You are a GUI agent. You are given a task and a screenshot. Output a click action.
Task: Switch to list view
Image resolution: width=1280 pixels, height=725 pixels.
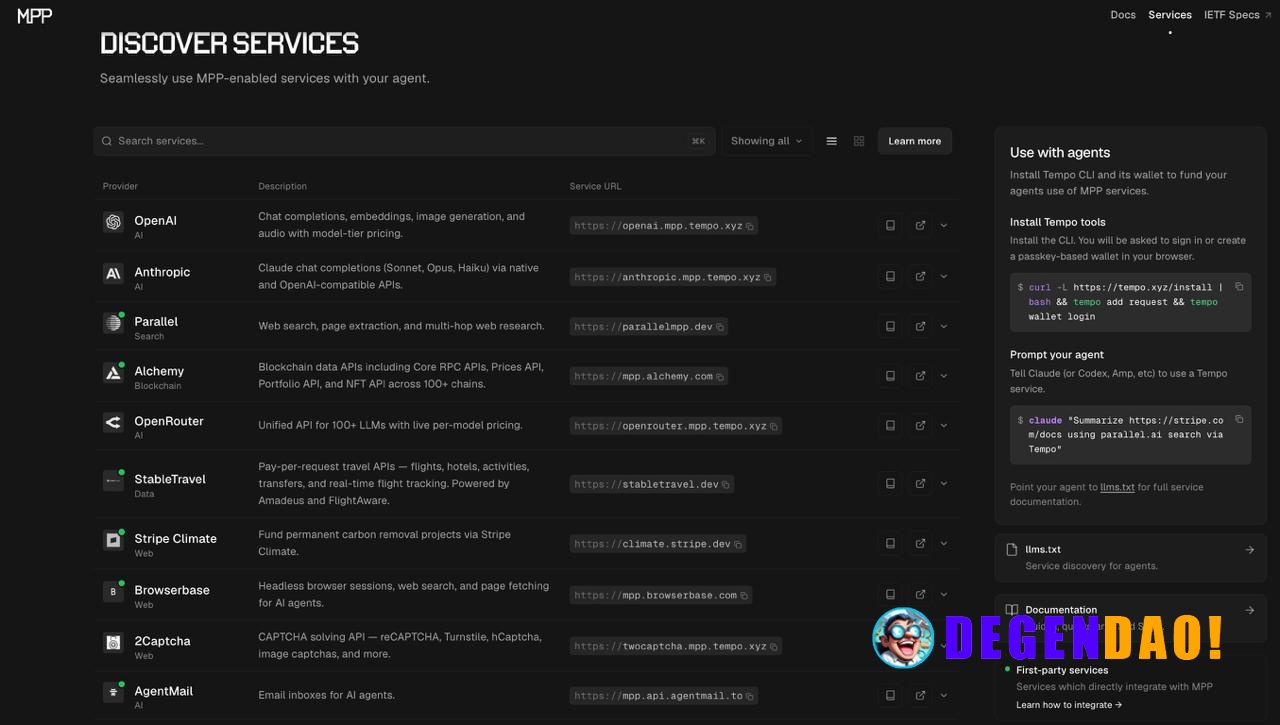831,140
